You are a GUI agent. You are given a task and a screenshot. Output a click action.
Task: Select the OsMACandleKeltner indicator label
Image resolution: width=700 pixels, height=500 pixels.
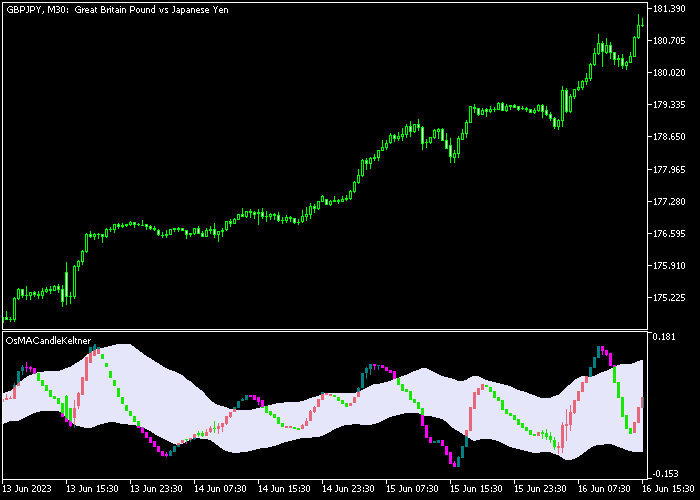point(48,341)
